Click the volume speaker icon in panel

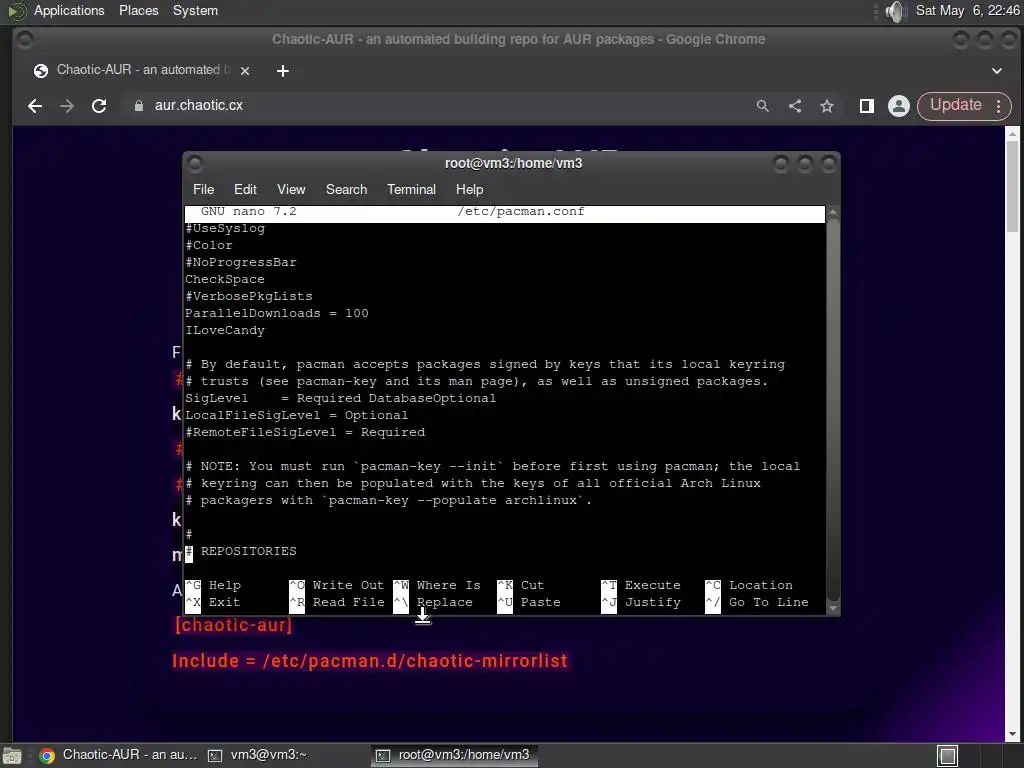pos(896,11)
